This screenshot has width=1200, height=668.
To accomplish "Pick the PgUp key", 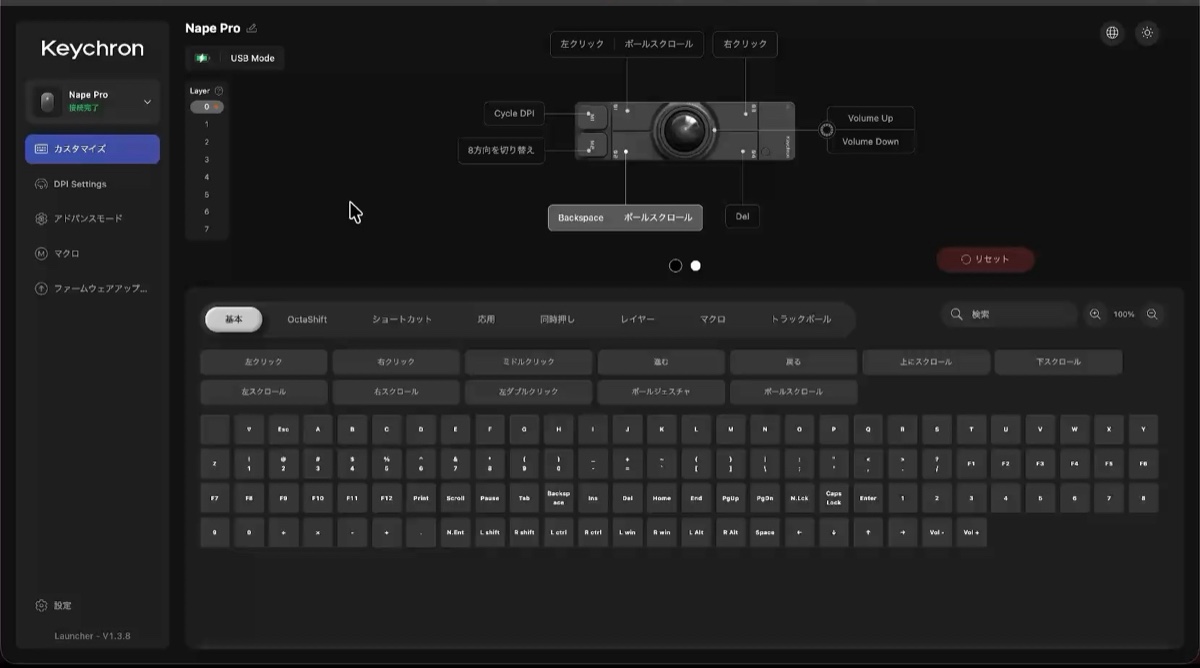I will pos(731,498).
